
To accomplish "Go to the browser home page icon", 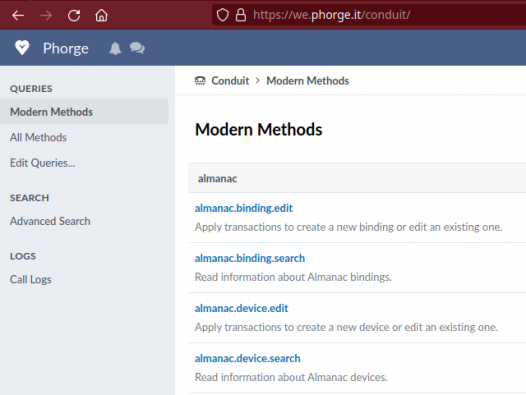I will click(x=101, y=15).
